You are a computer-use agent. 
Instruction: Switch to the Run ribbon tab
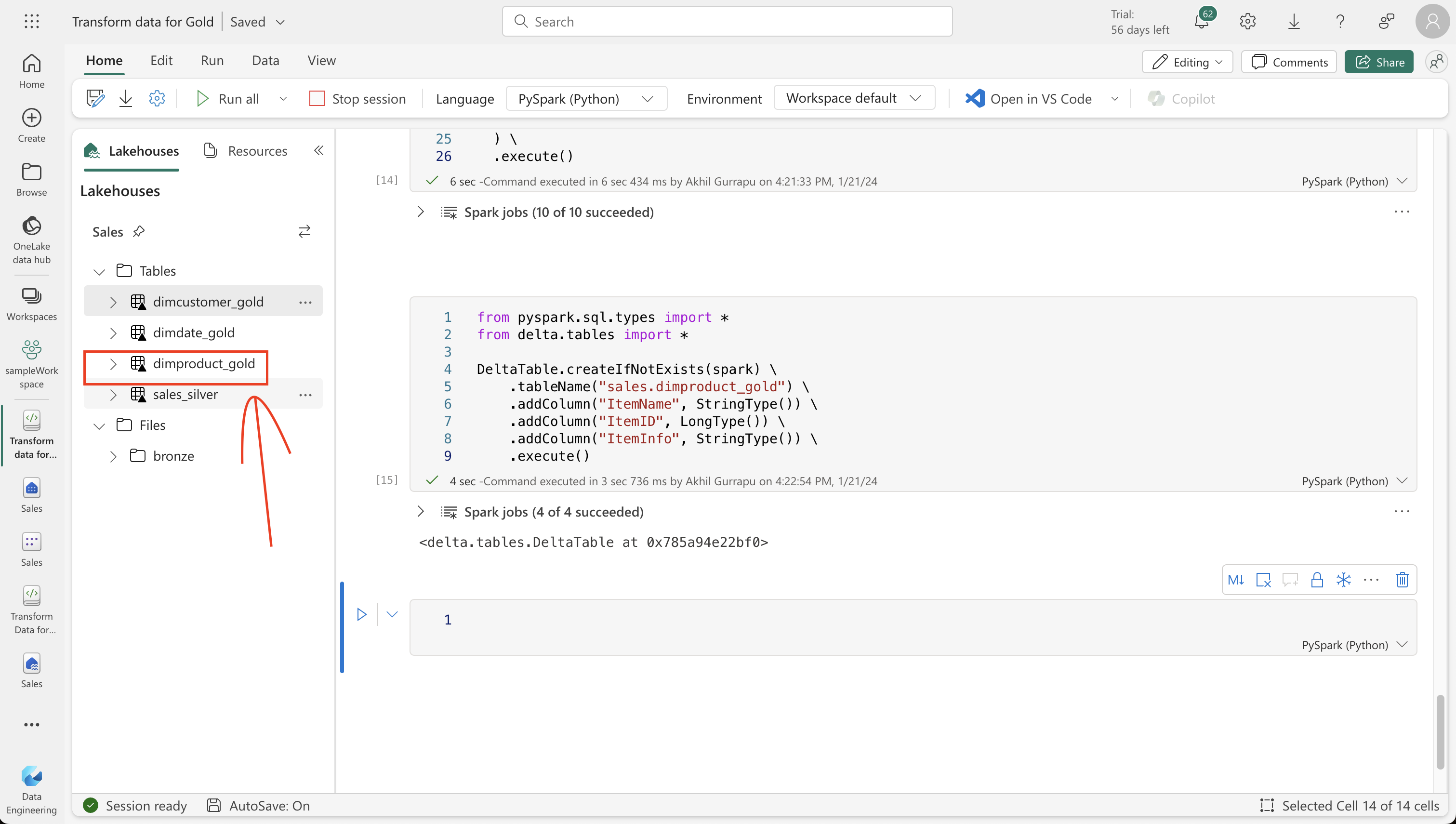pos(212,60)
